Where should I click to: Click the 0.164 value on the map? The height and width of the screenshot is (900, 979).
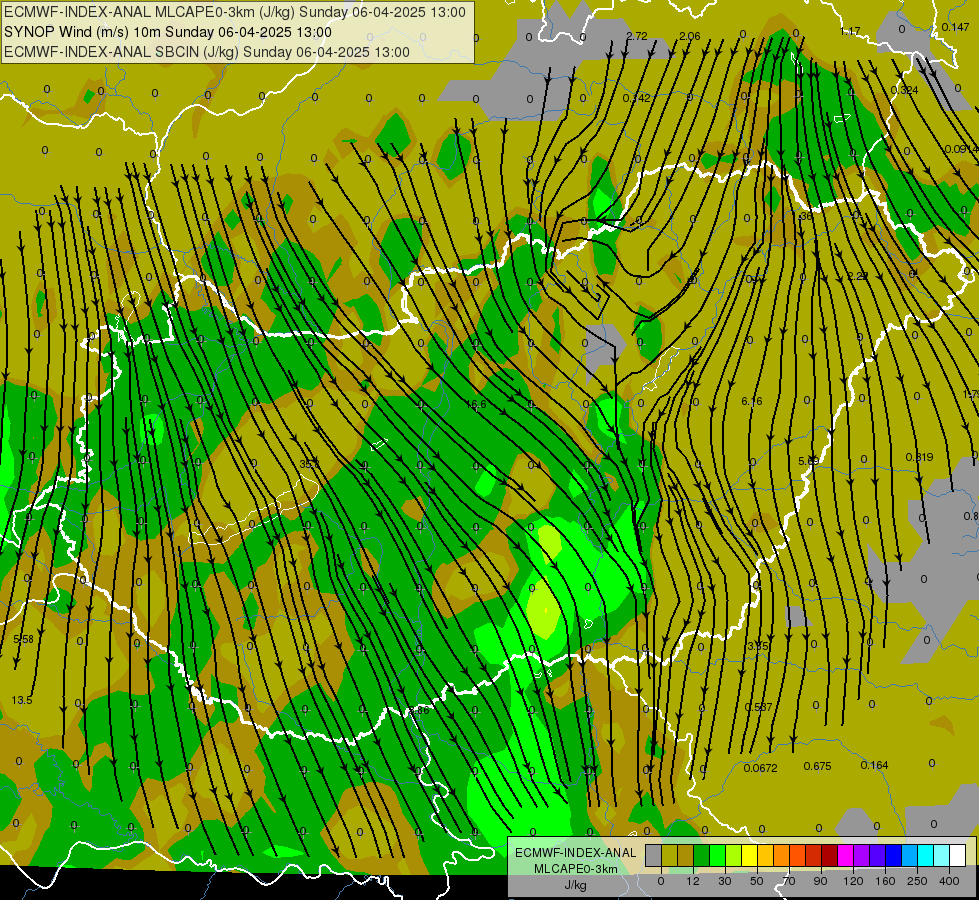874,765
